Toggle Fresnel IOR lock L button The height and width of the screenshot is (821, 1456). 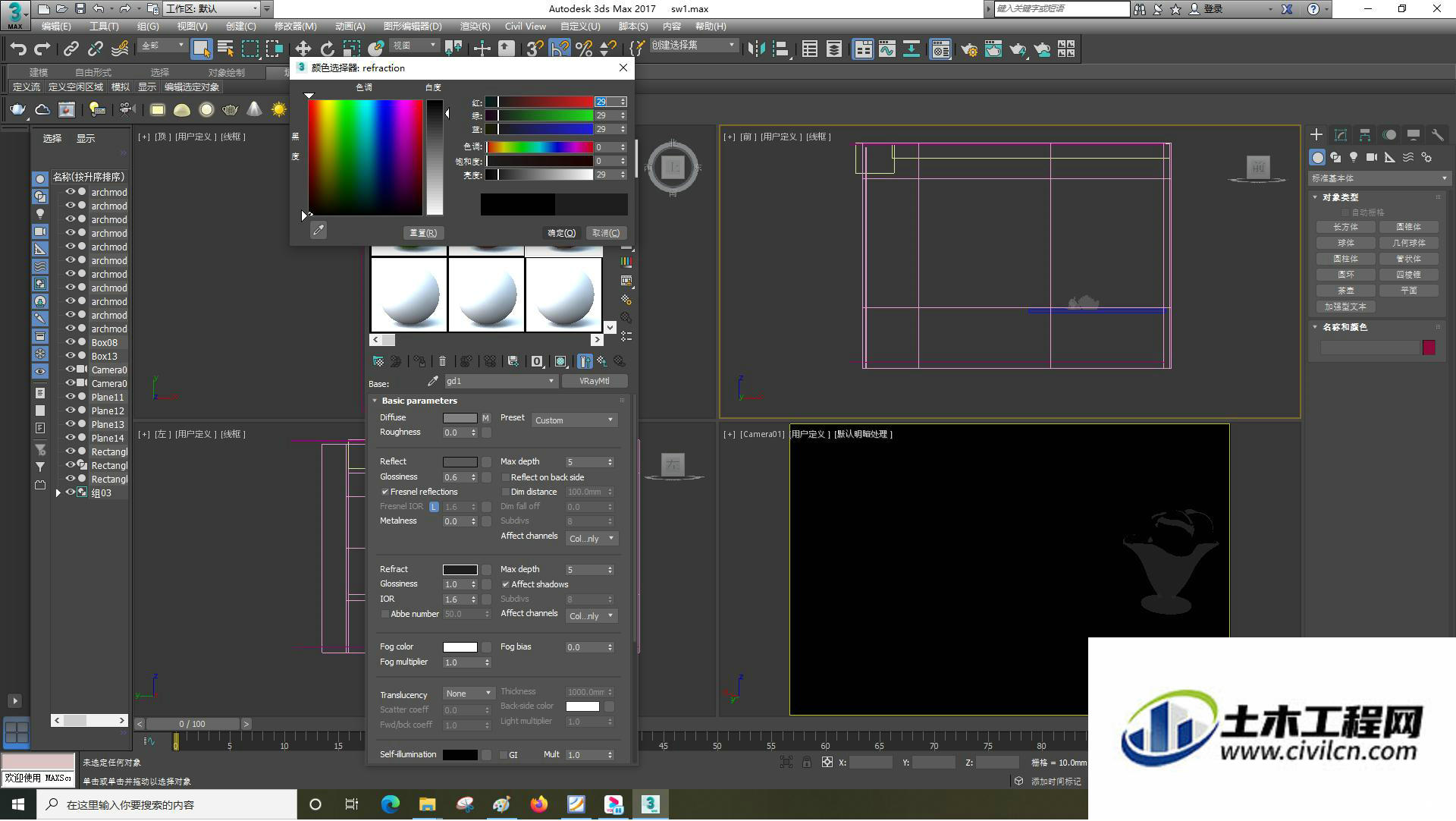pos(434,506)
